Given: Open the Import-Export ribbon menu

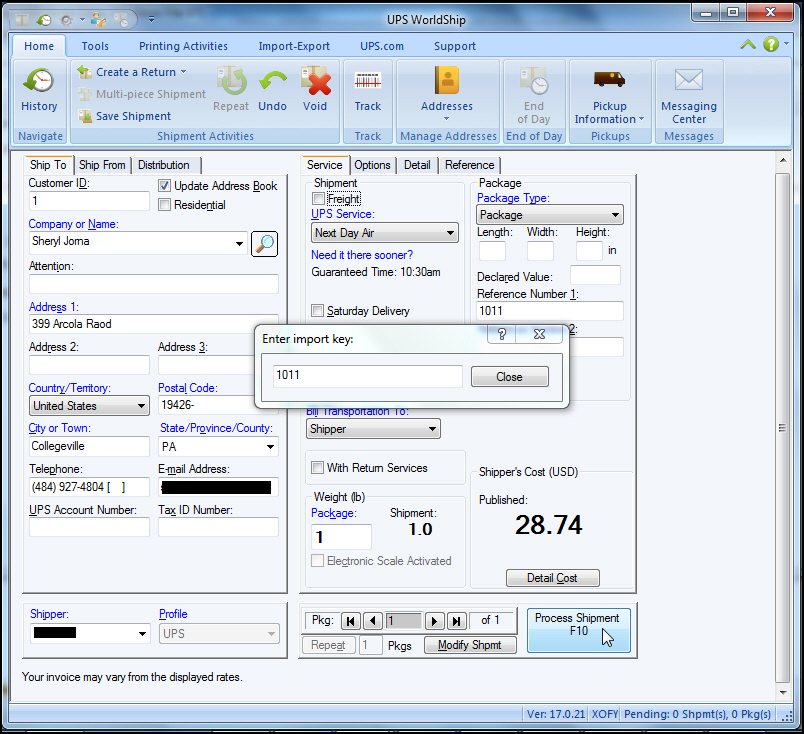Looking at the screenshot, I should tap(294, 45).
